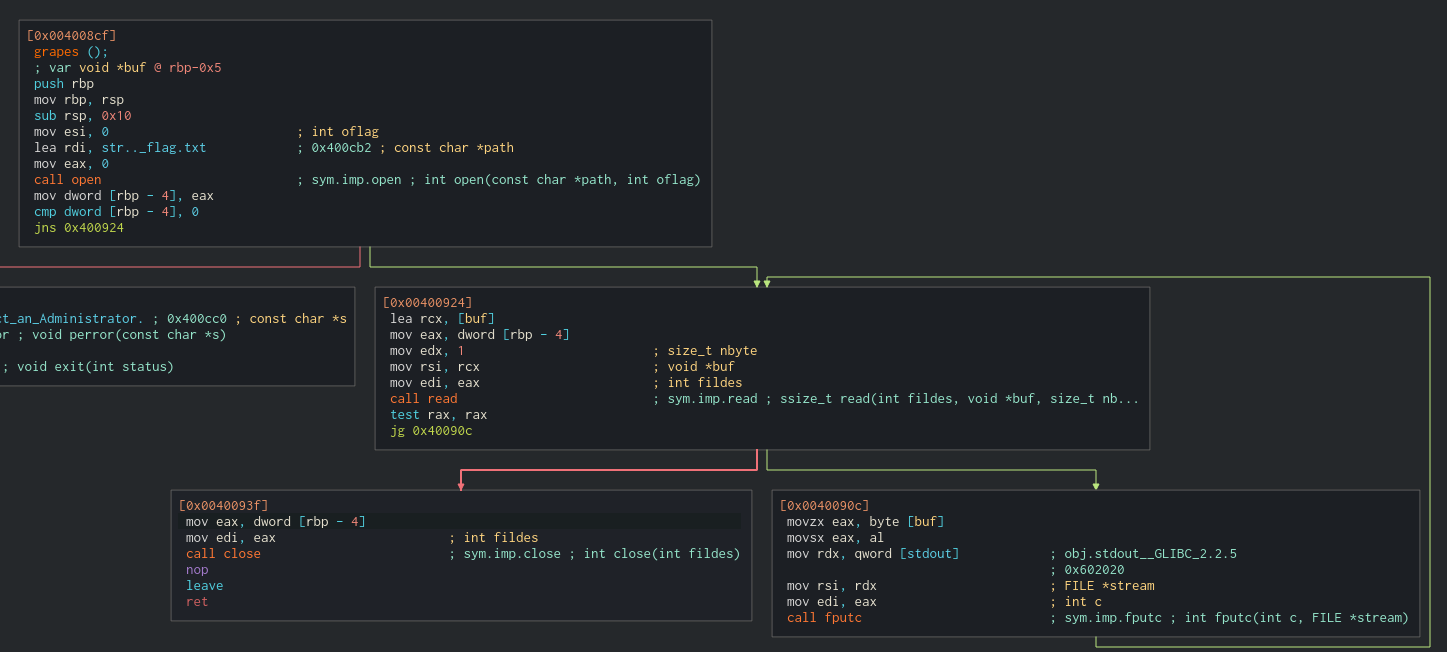Click 'mov dword [rbp - 4], eax' instruction

point(124,196)
